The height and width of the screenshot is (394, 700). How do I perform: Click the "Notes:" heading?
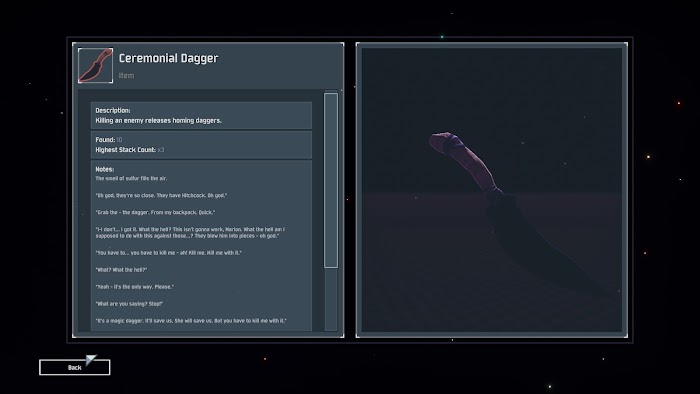point(104,169)
